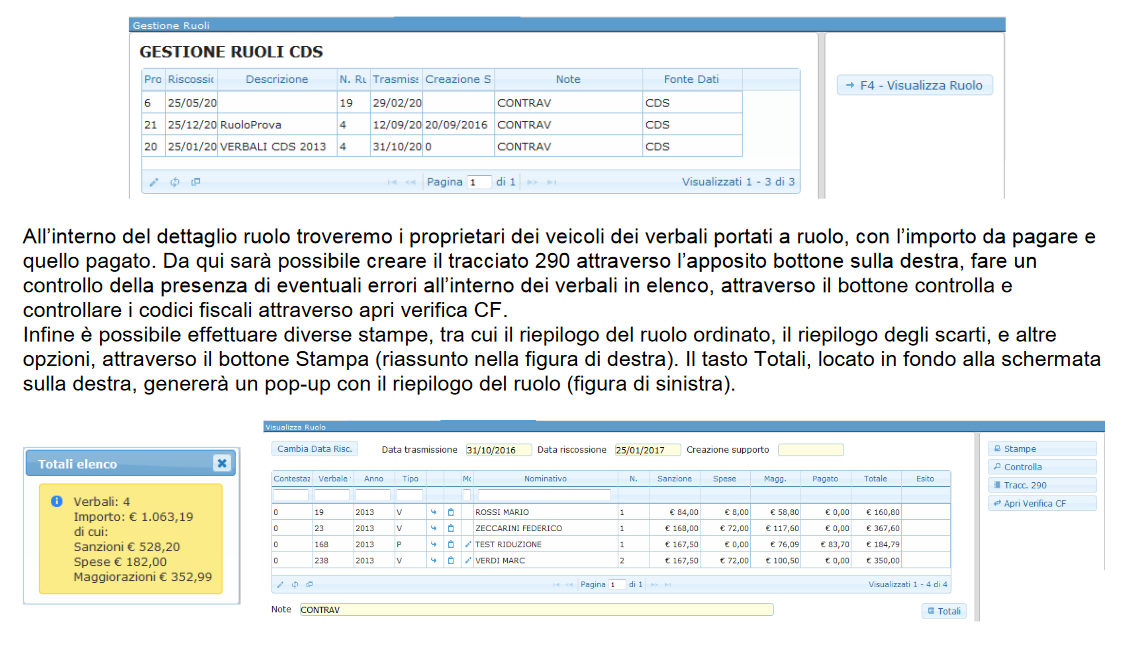1146x652 pixels.
Task: Click clipboard icon in ZECCARINI FEDERICO row
Action: [x=451, y=528]
